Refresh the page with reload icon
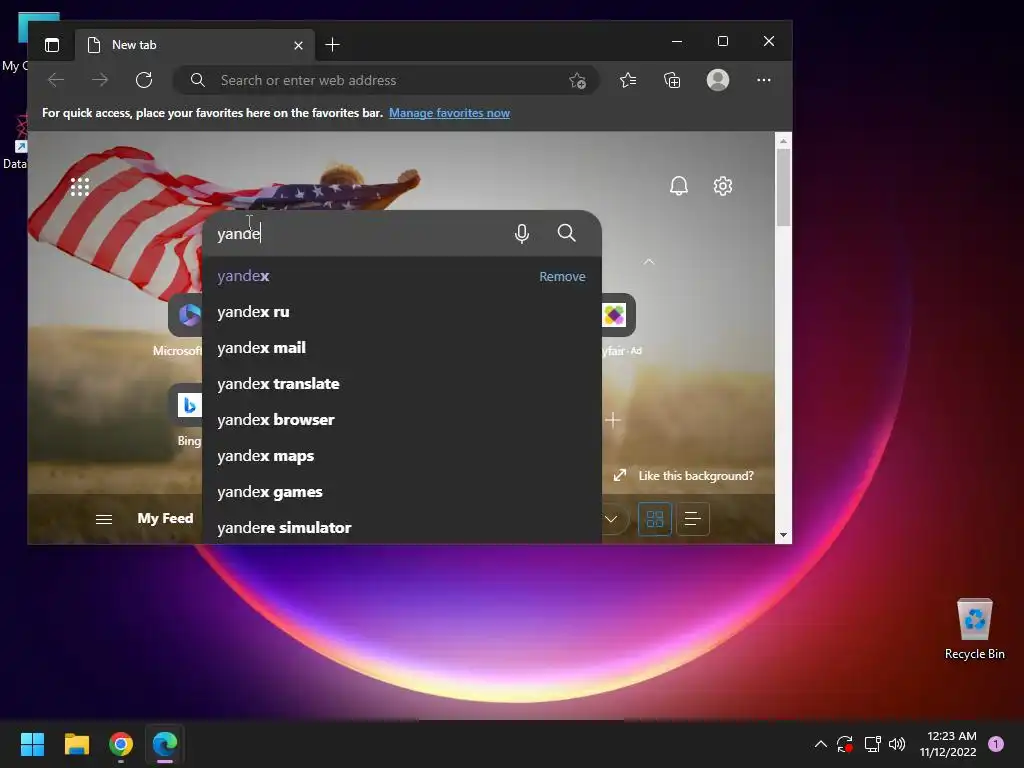Screen dimensions: 1024x768 144,80
